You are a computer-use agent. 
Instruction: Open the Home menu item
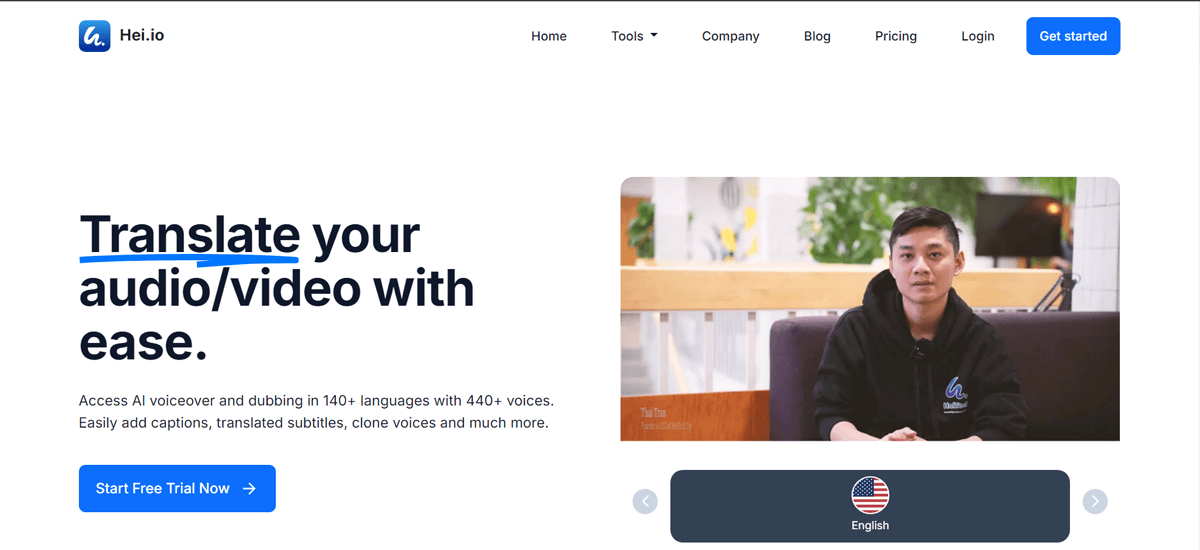click(x=549, y=36)
